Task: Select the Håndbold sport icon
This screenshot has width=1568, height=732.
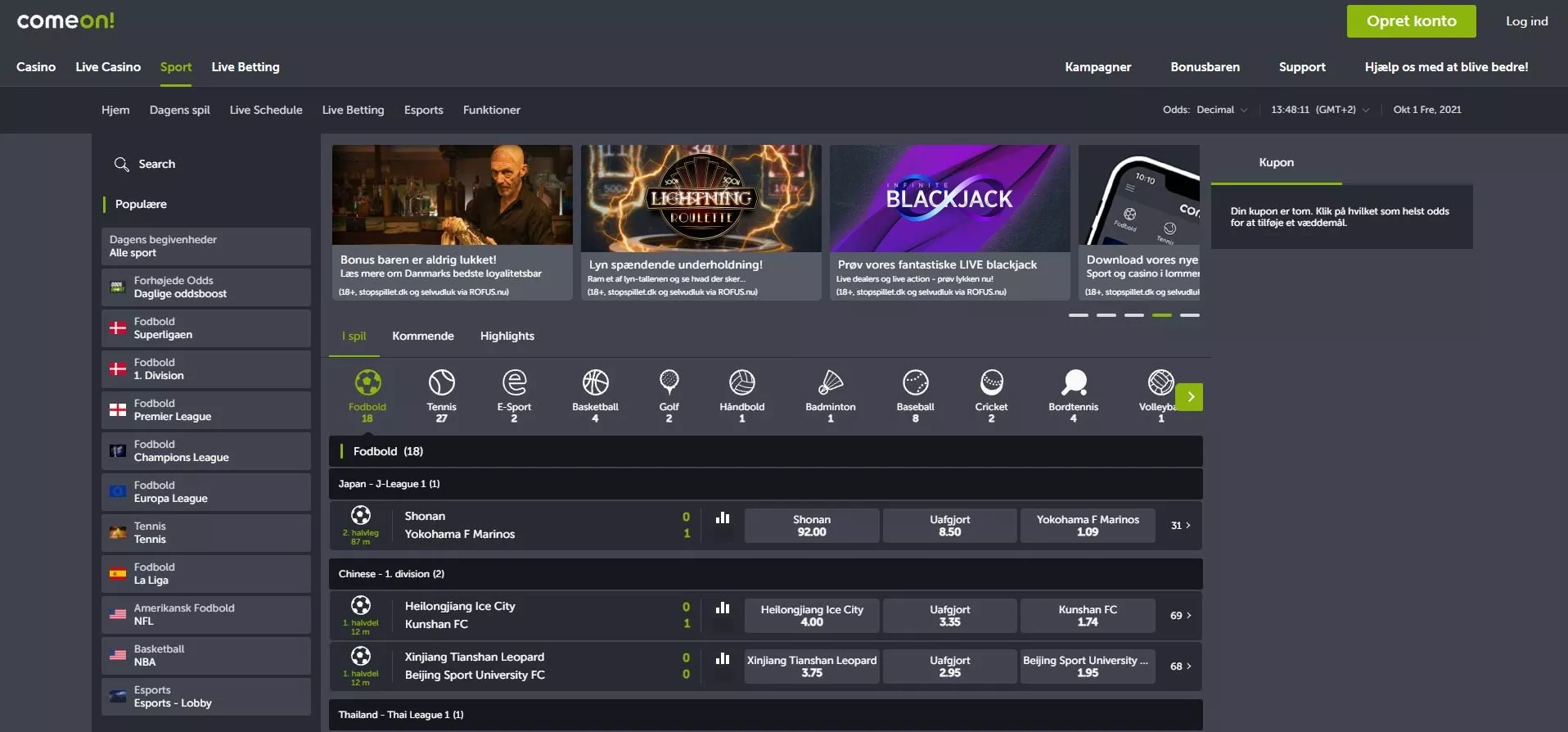Action: [x=741, y=382]
